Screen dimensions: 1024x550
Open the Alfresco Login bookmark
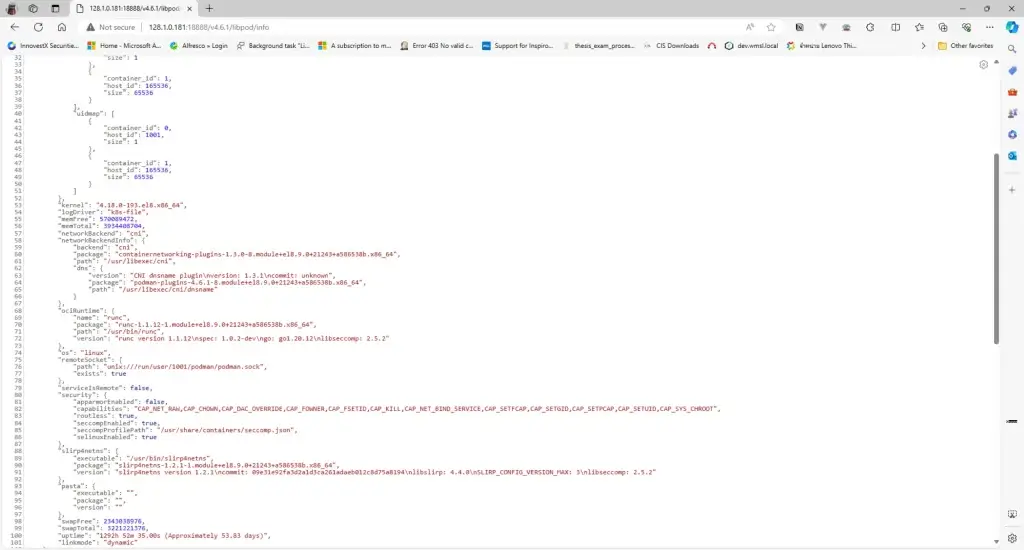coord(199,46)
